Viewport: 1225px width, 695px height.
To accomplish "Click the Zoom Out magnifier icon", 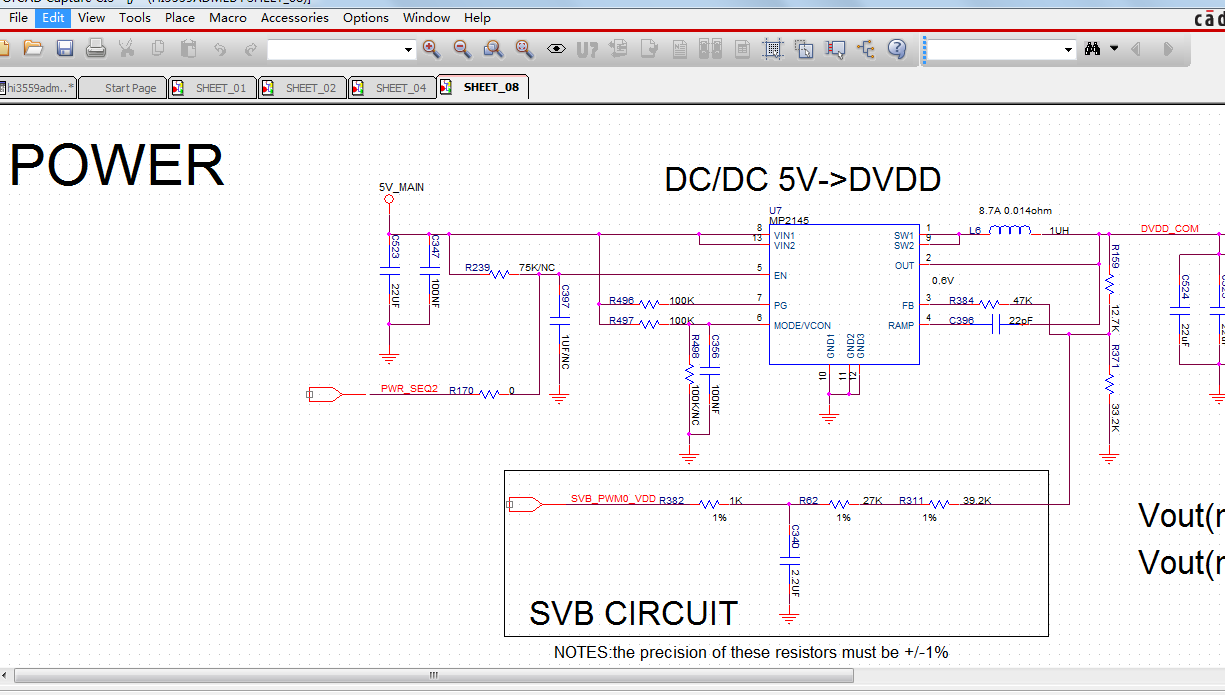I will [462, 48].
